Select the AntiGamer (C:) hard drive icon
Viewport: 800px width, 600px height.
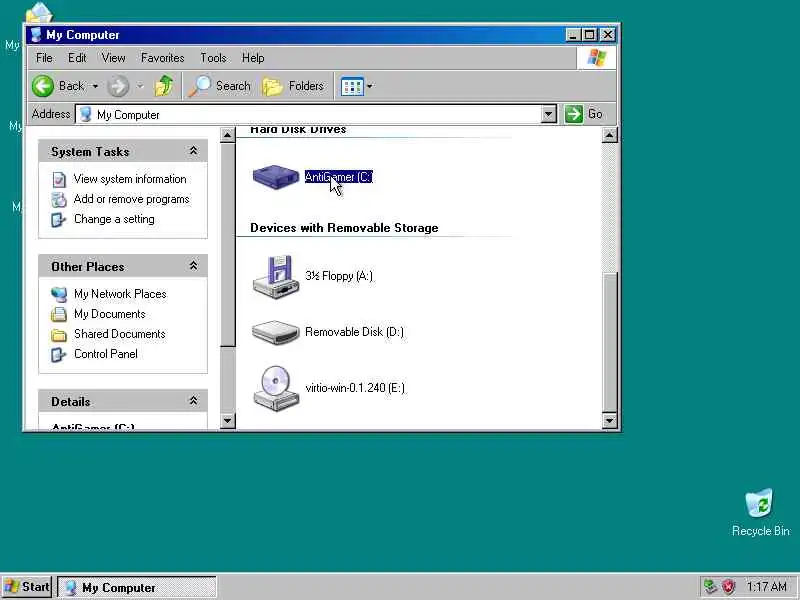click(276, 177)
